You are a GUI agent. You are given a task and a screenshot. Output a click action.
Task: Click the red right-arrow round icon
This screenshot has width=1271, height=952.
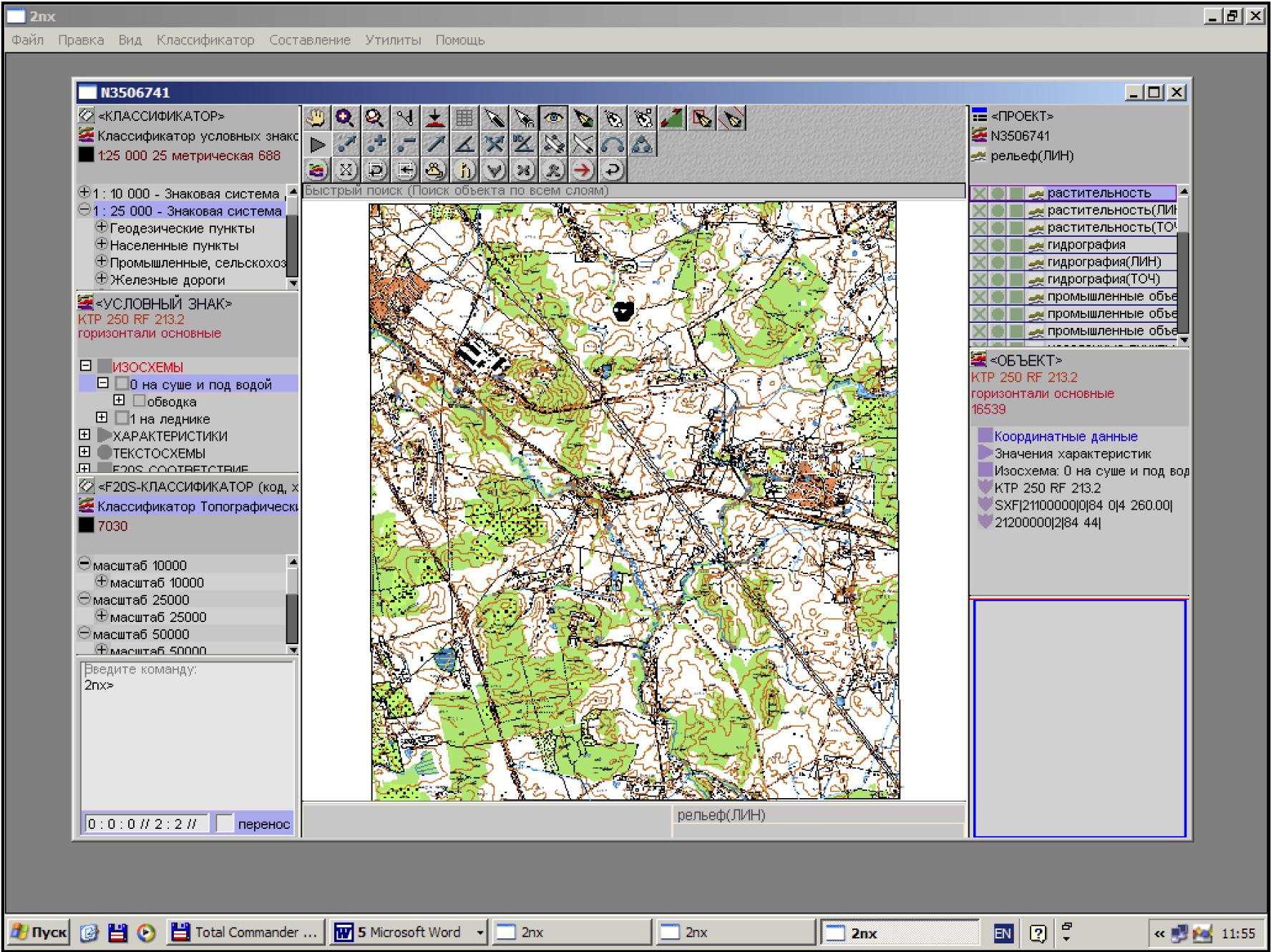(x=583, y=170)
